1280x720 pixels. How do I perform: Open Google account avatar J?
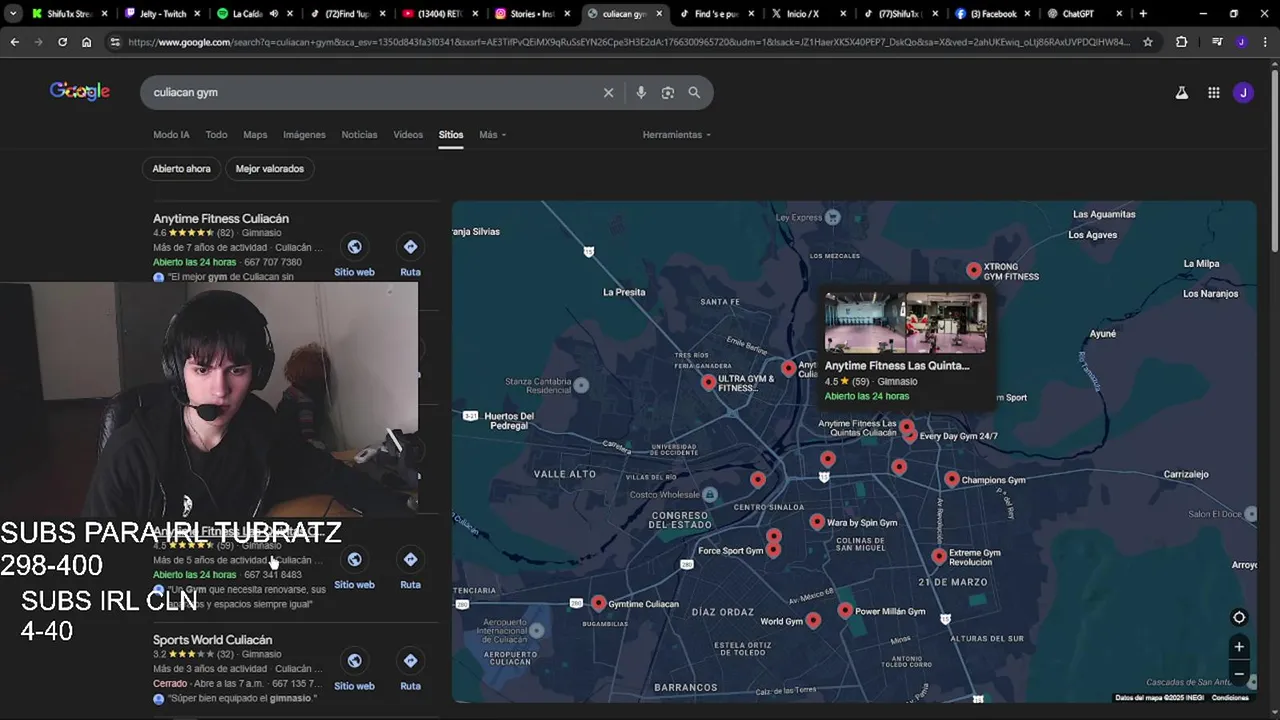click(x=1243, y=92)
